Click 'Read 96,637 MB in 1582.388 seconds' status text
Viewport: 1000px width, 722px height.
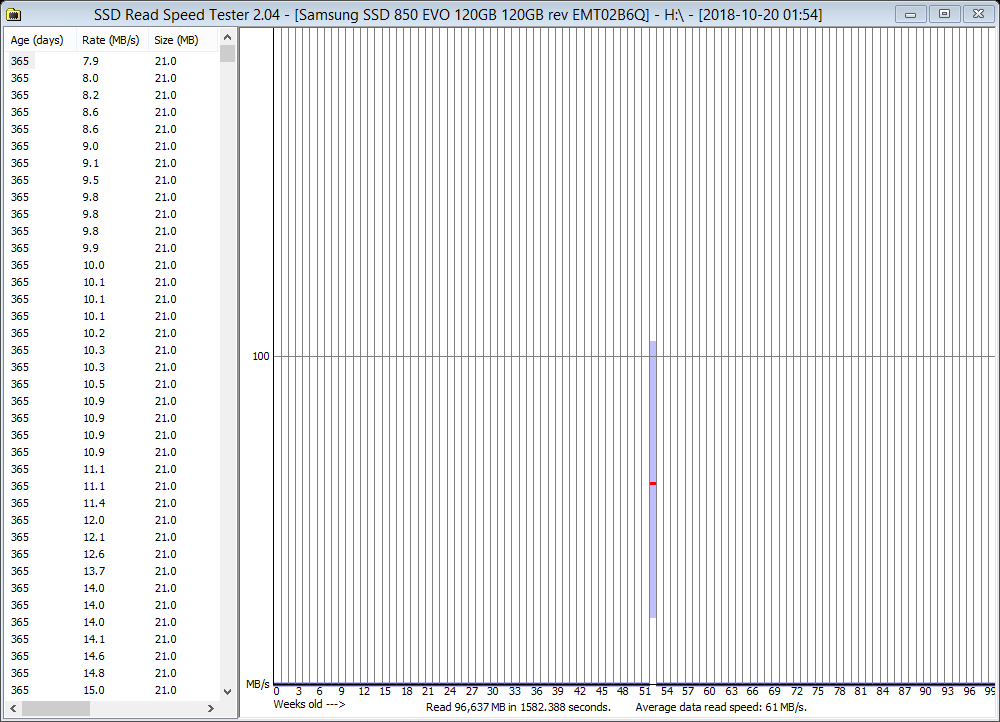coord(518,707)
